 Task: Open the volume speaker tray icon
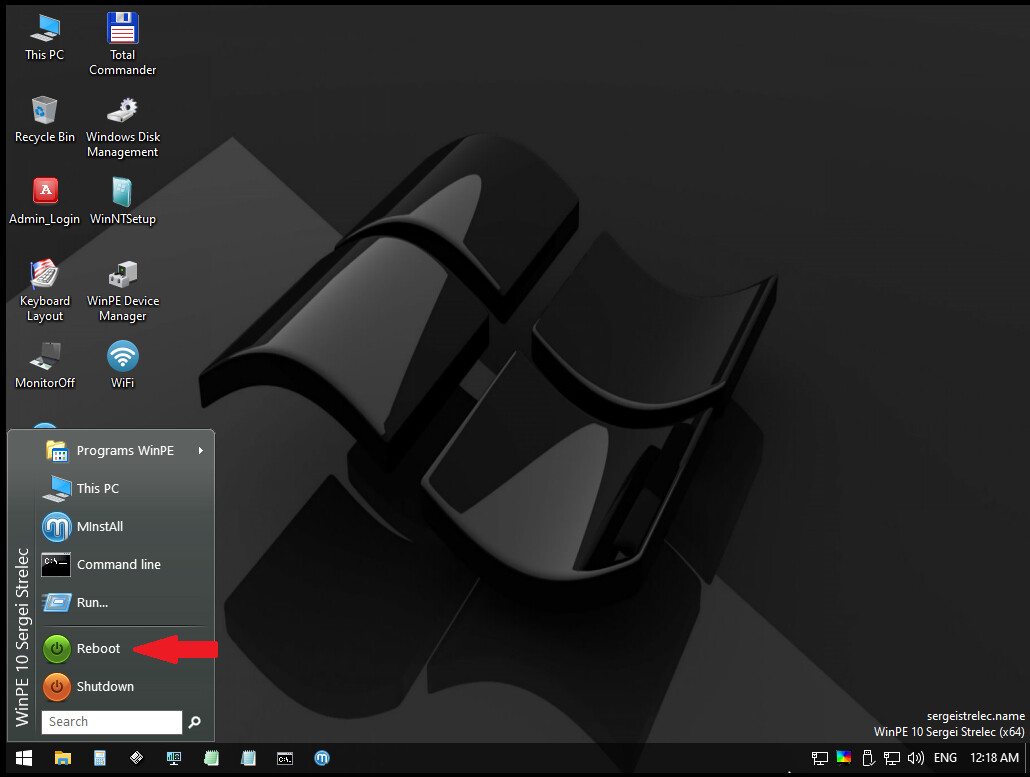[x=916, y=758]
